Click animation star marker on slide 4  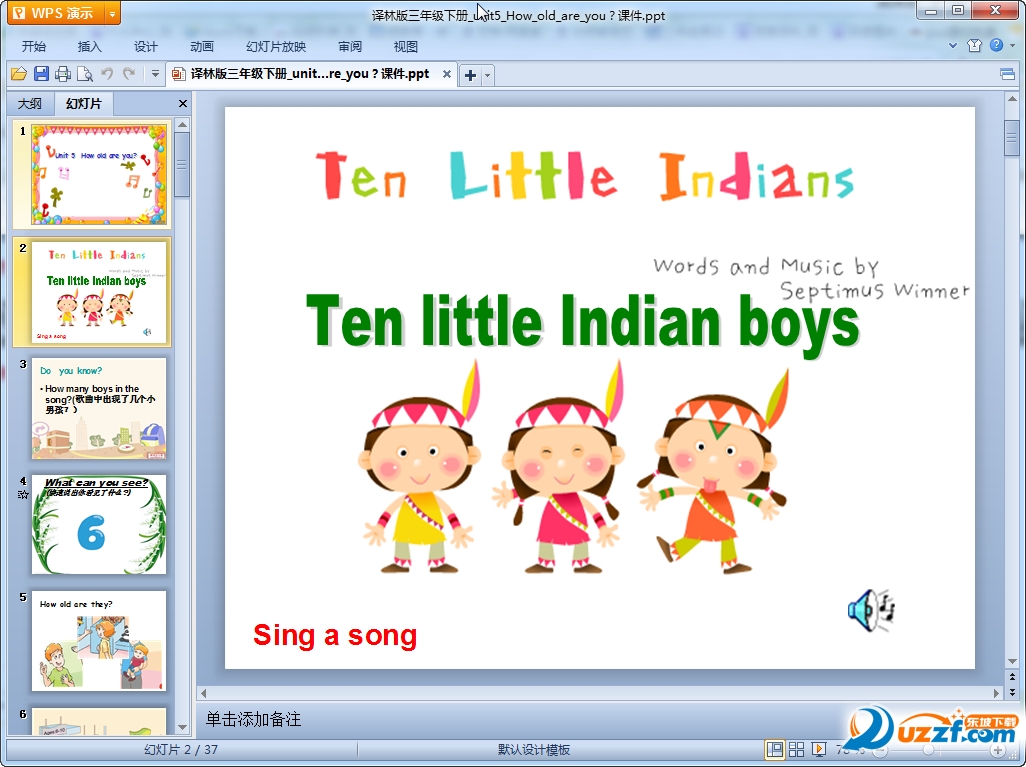click(23, 495)
